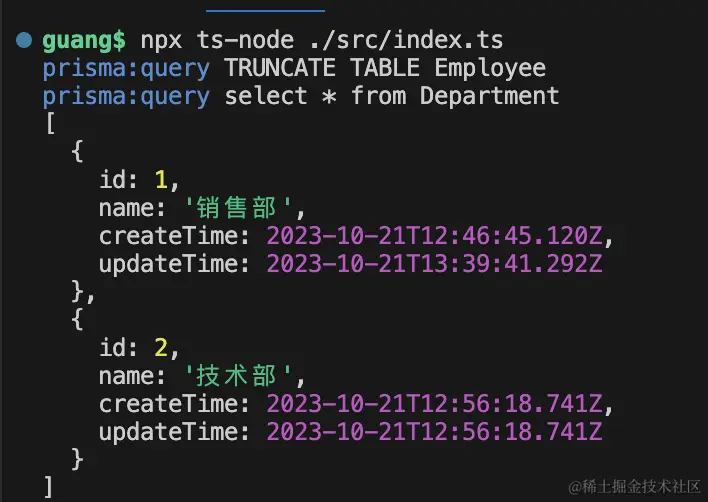Image resolution: width=708 pixels, height=502 pixels.
Task: Click the updateTime timestamp of the 技术部 record
Action: click(x=433, y=431)
